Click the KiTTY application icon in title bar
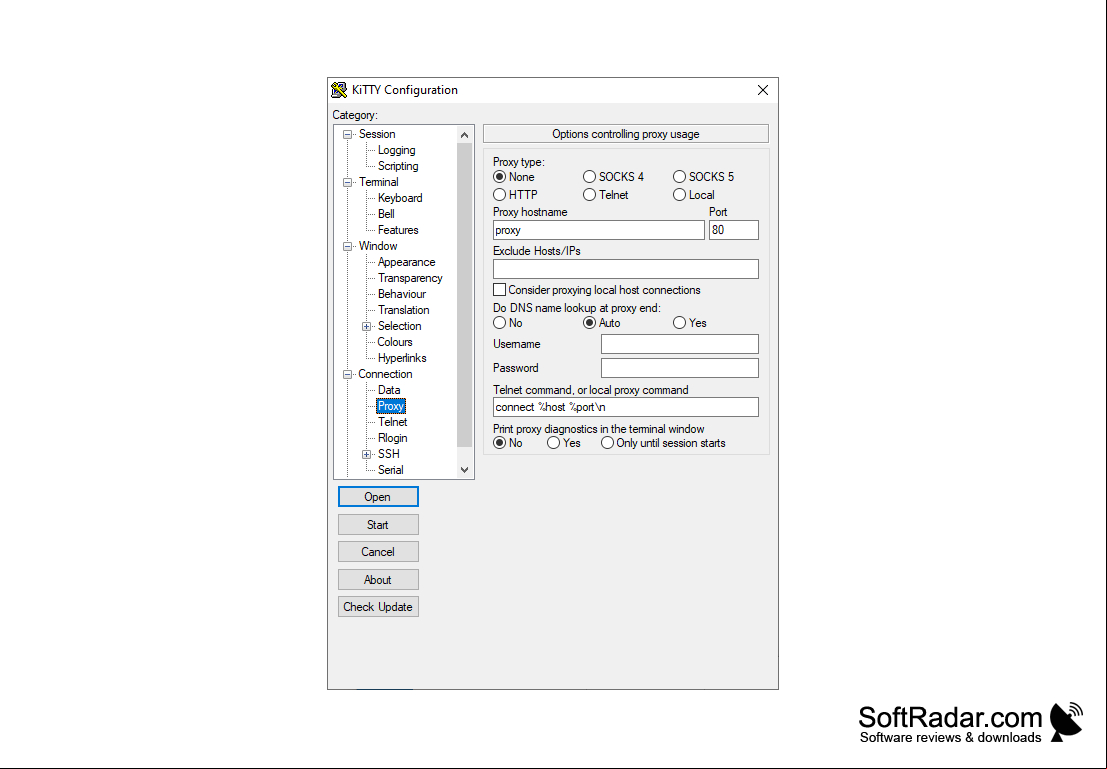The image size is (1107, 769). point(339,90)
